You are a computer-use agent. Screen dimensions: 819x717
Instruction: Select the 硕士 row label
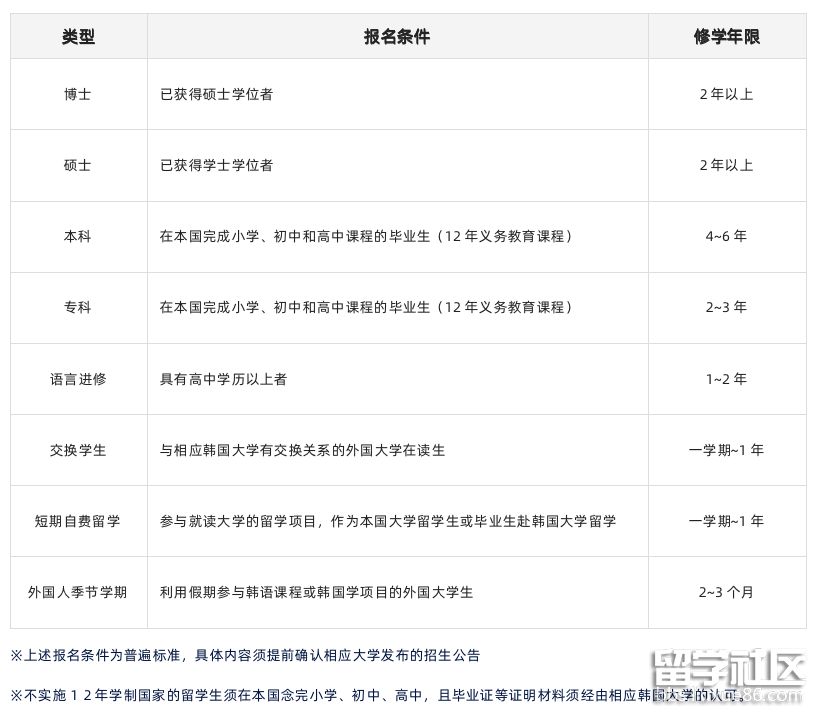click(78, 165)
